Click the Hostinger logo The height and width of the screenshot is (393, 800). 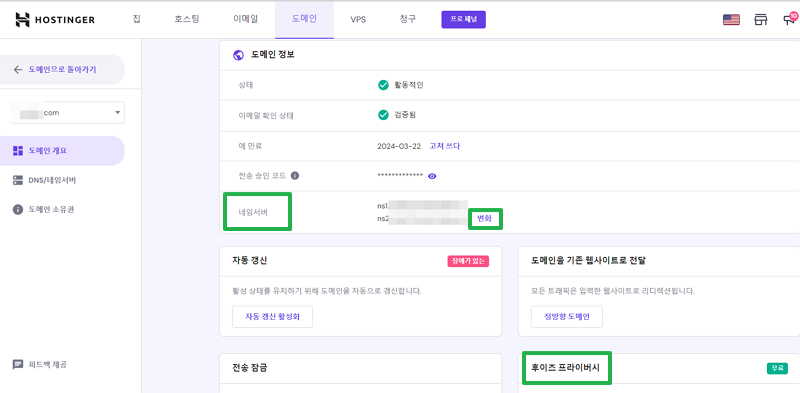click(55, 20)
